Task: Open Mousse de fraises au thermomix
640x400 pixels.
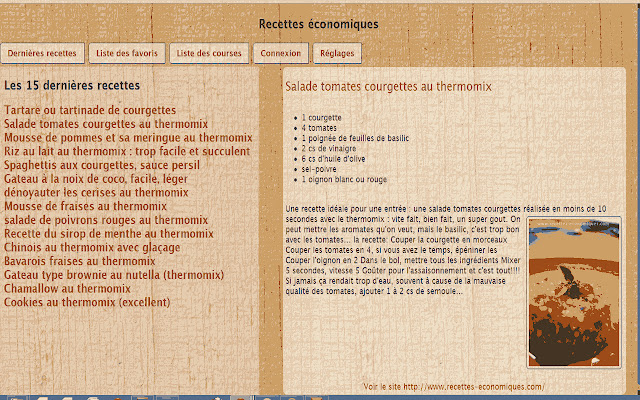Action: [x=85, y=206]
